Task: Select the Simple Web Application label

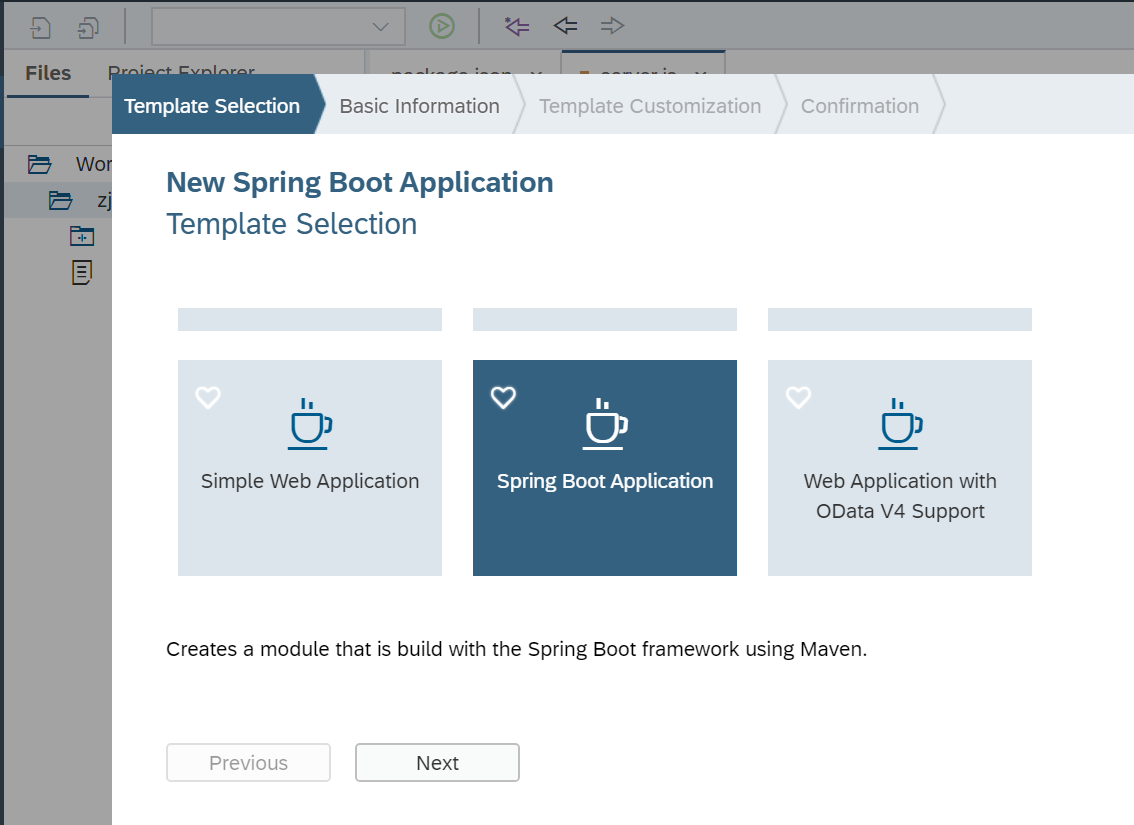Action: (x=310, y=481)
